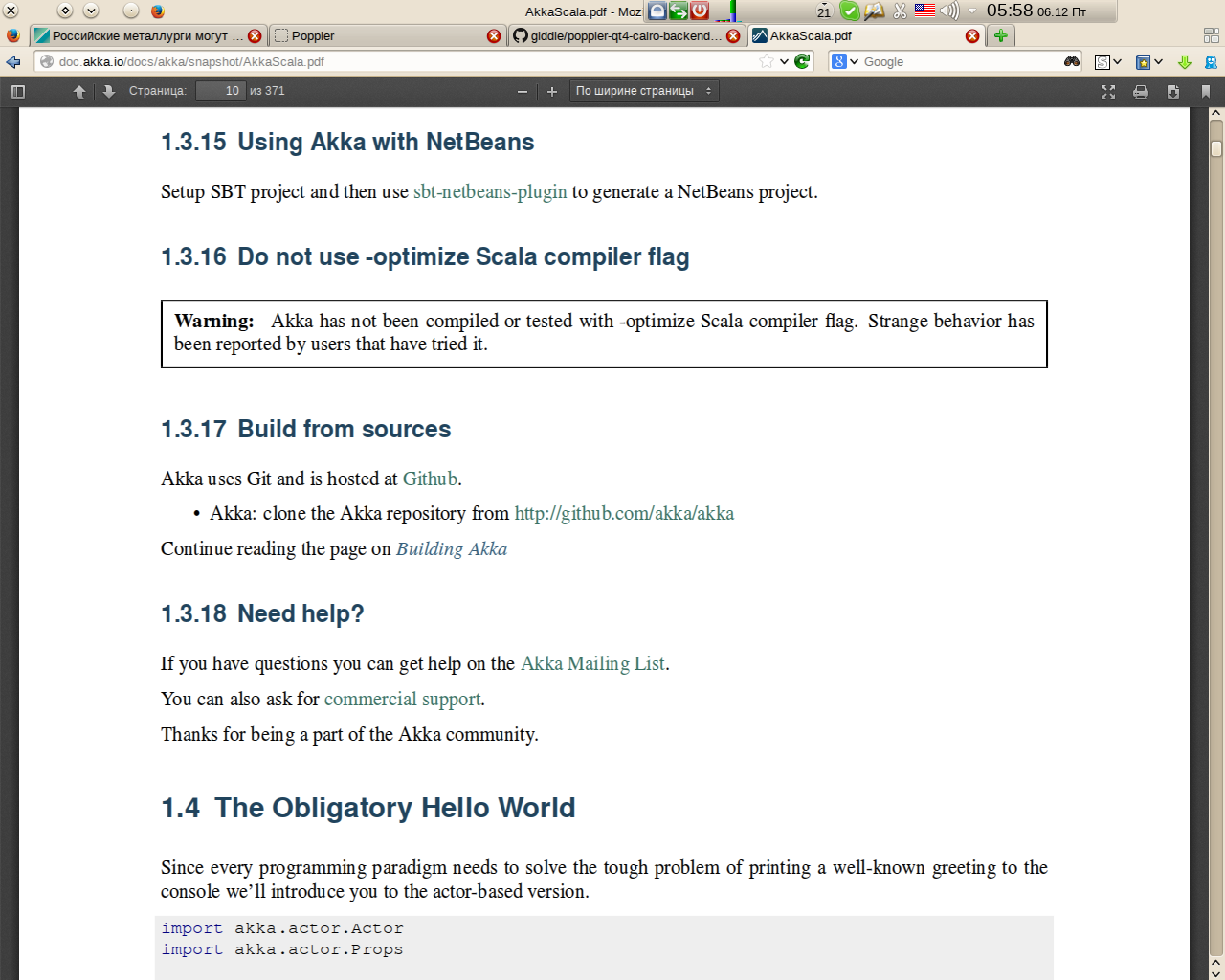Open URL history dropdown arrow
Image resolution: width=1225 pixels, height=980 pixels.
(x=784, y=62)
